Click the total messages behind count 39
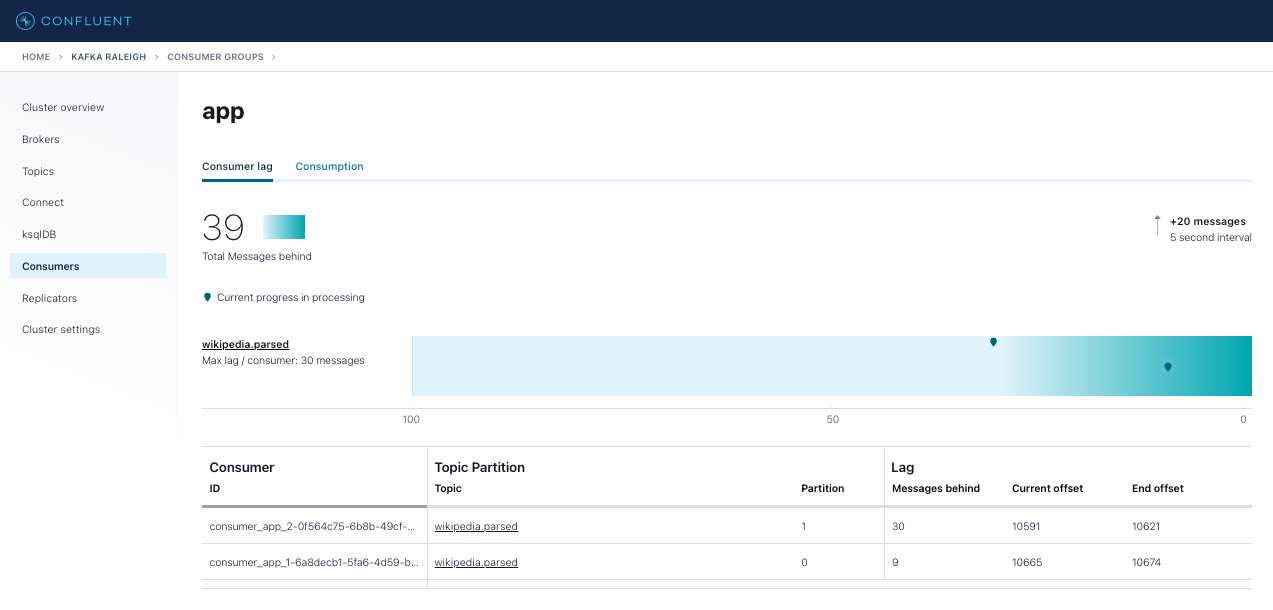 point(223,227)
